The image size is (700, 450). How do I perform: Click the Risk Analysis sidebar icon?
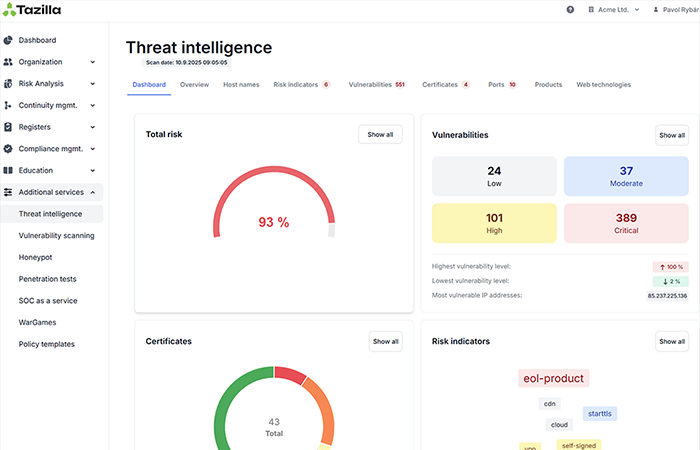coord(8,83)
